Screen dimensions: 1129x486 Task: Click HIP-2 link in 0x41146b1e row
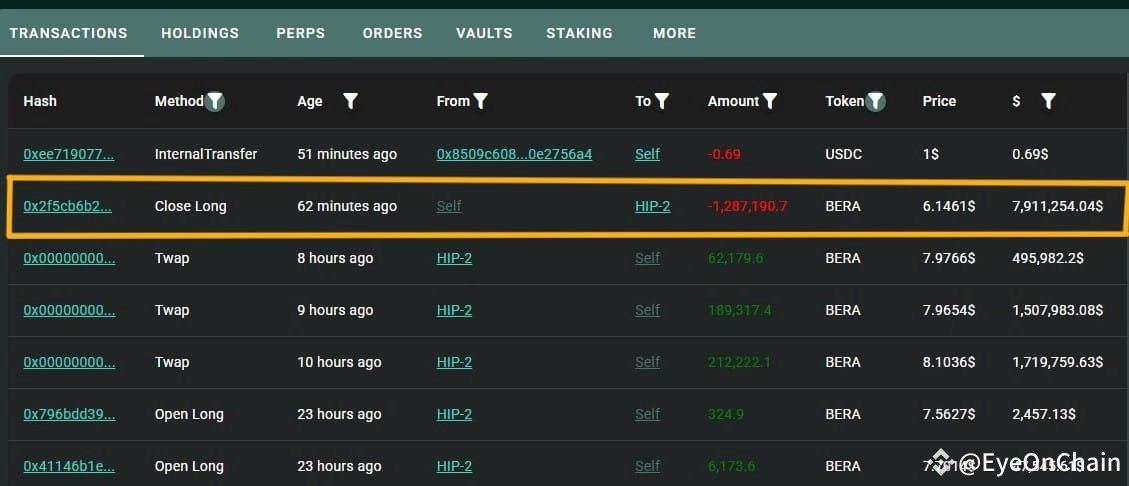pos(454,466)
